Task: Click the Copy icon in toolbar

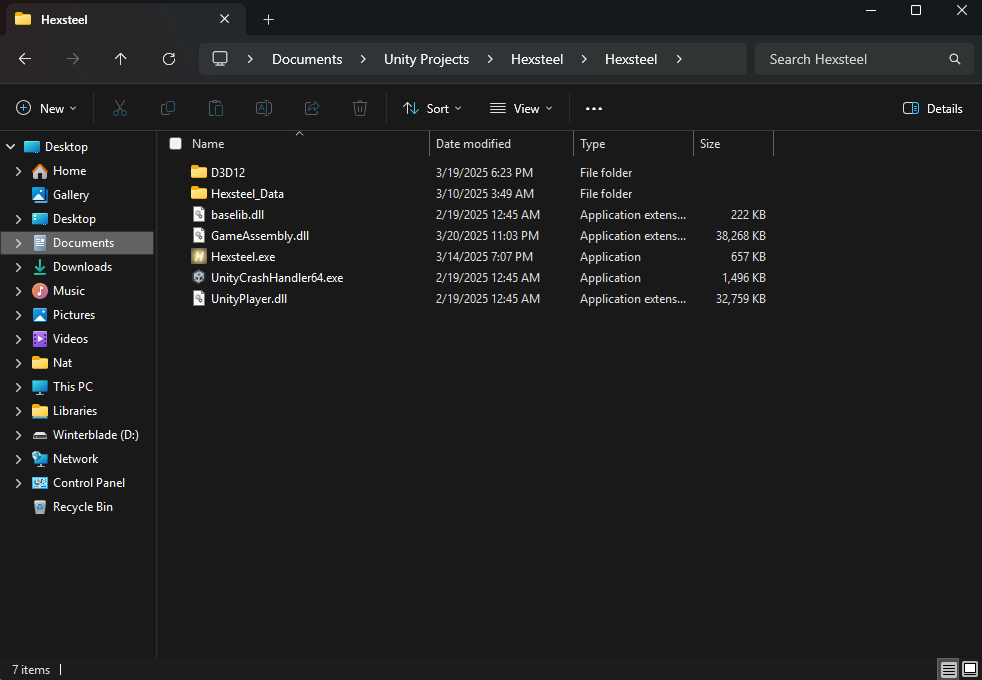Action: pos(168,108)
